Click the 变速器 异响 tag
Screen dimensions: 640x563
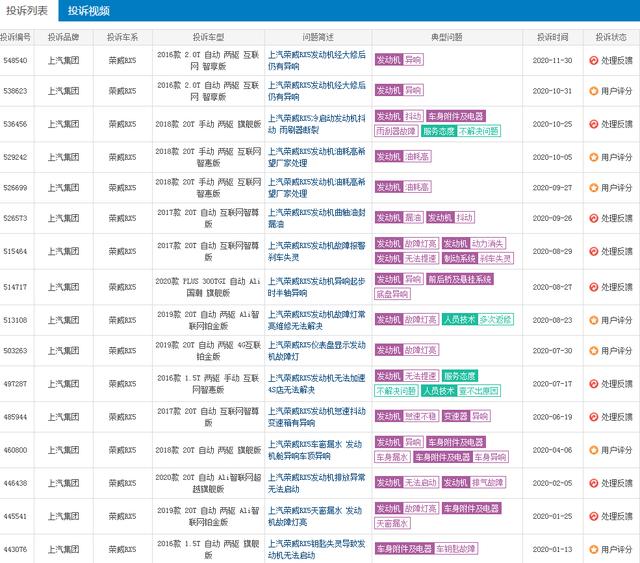tap(466, 416)
